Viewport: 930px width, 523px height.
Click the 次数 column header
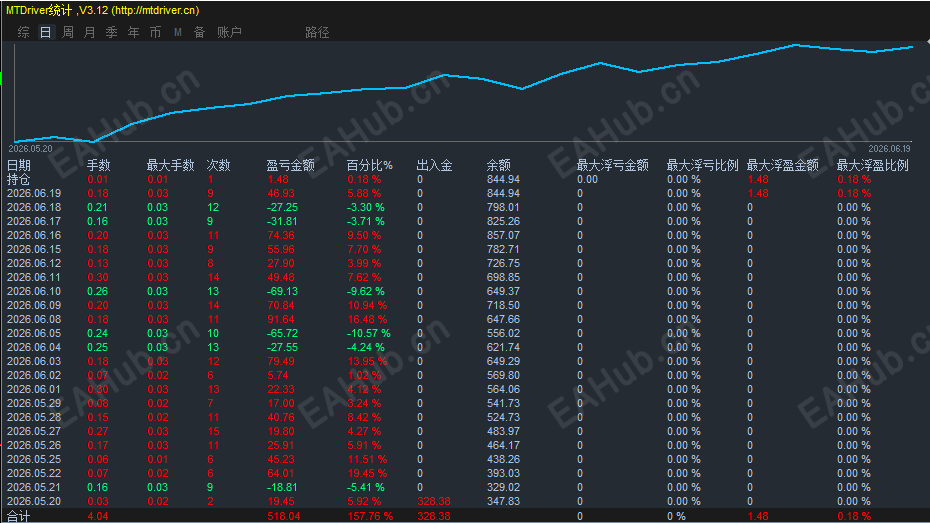(218, 165)
